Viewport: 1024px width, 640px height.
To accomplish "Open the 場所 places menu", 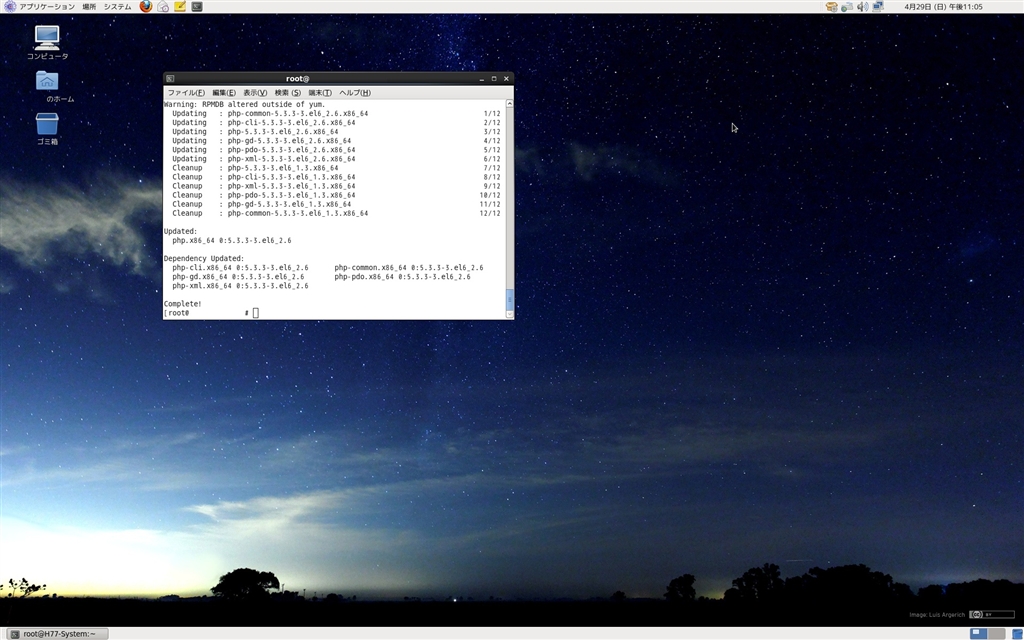I will point(89,6).
